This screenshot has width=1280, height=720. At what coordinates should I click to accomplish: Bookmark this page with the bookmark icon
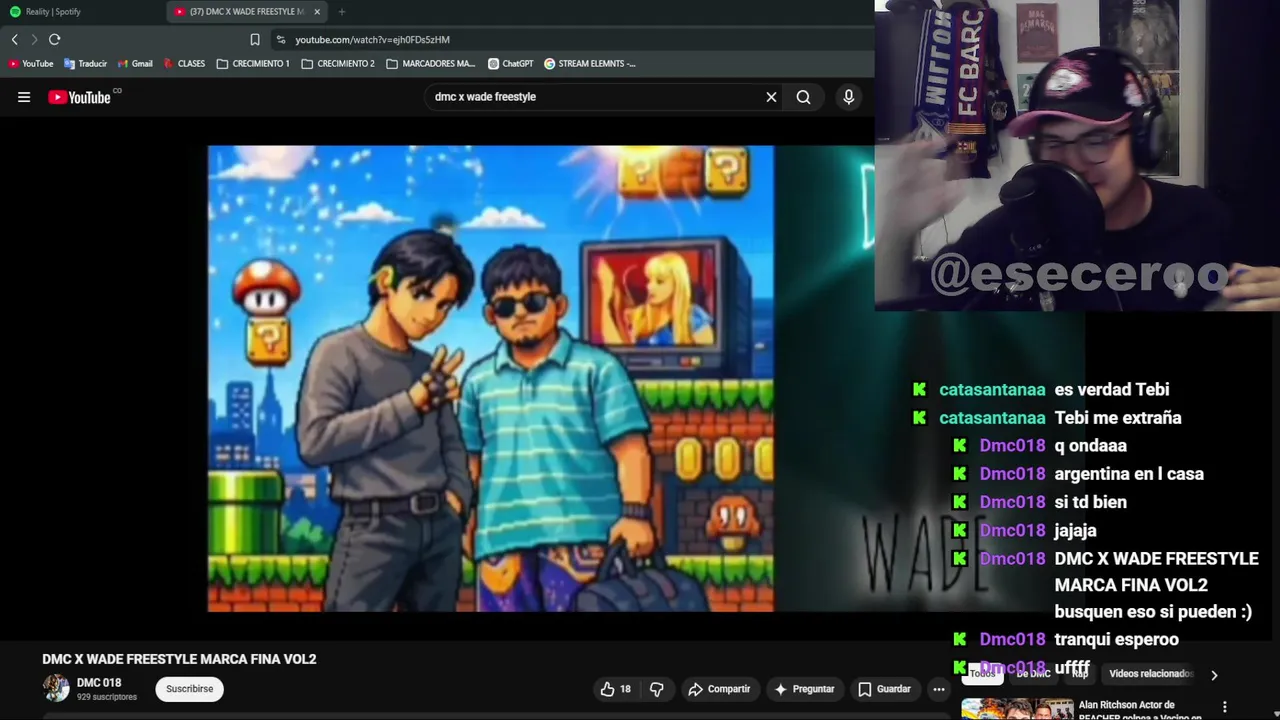tap(255, 39)
